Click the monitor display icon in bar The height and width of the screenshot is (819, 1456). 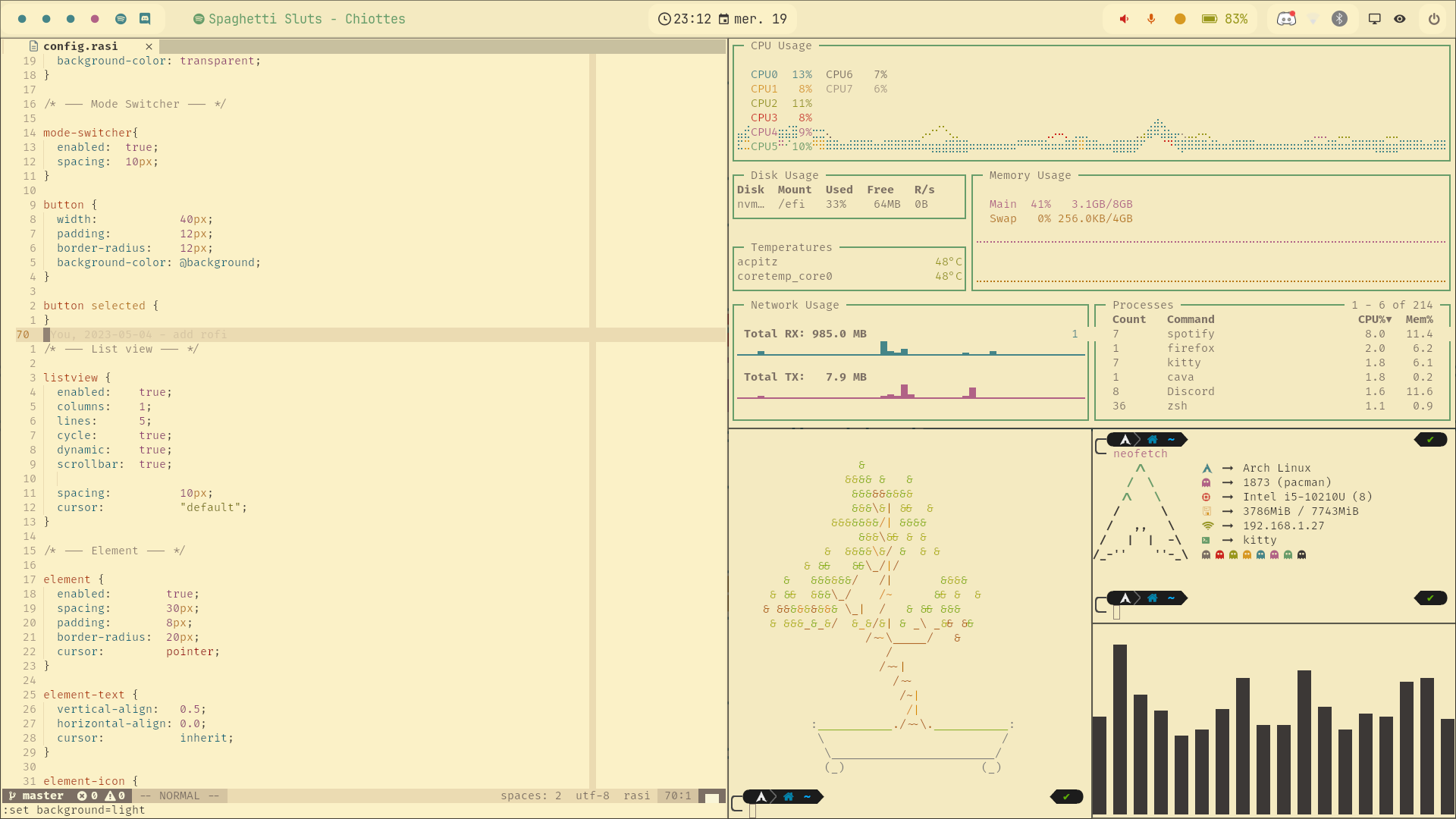click(x=1374, y=19)
